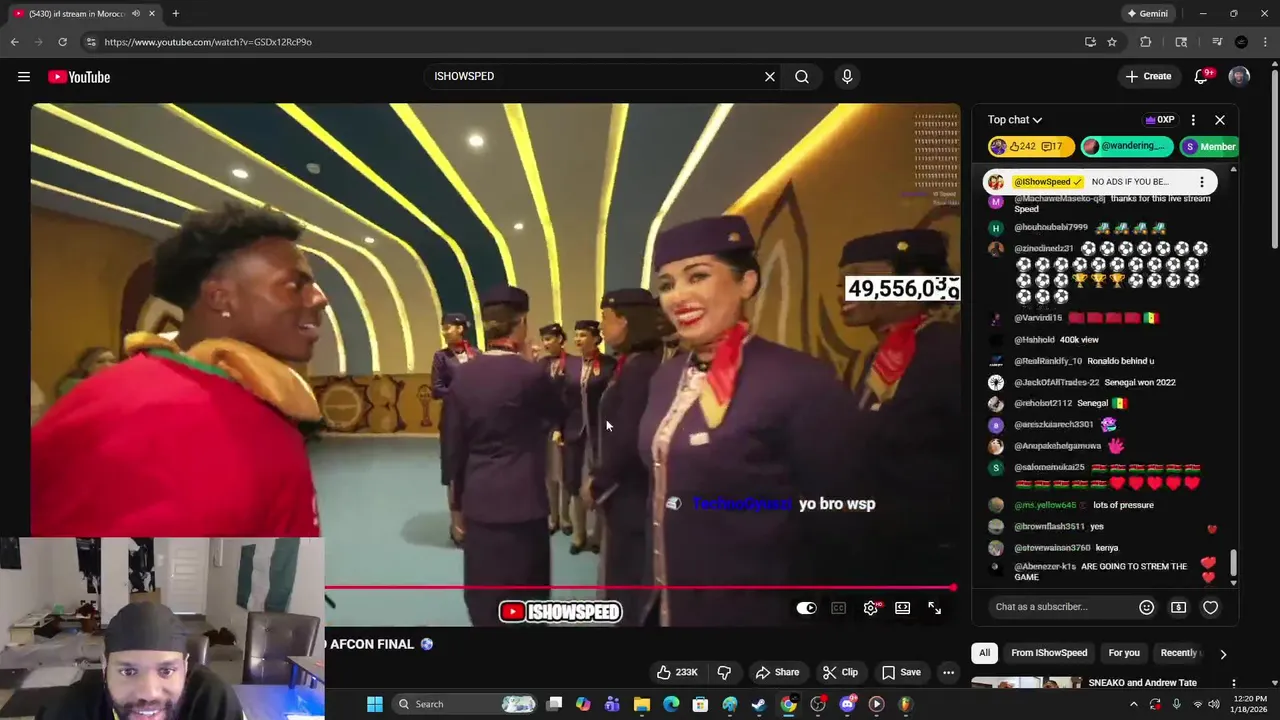This screenshot has height=720, width=1280.
Task: Go back to previous page
Action: [x=14, y=42]
